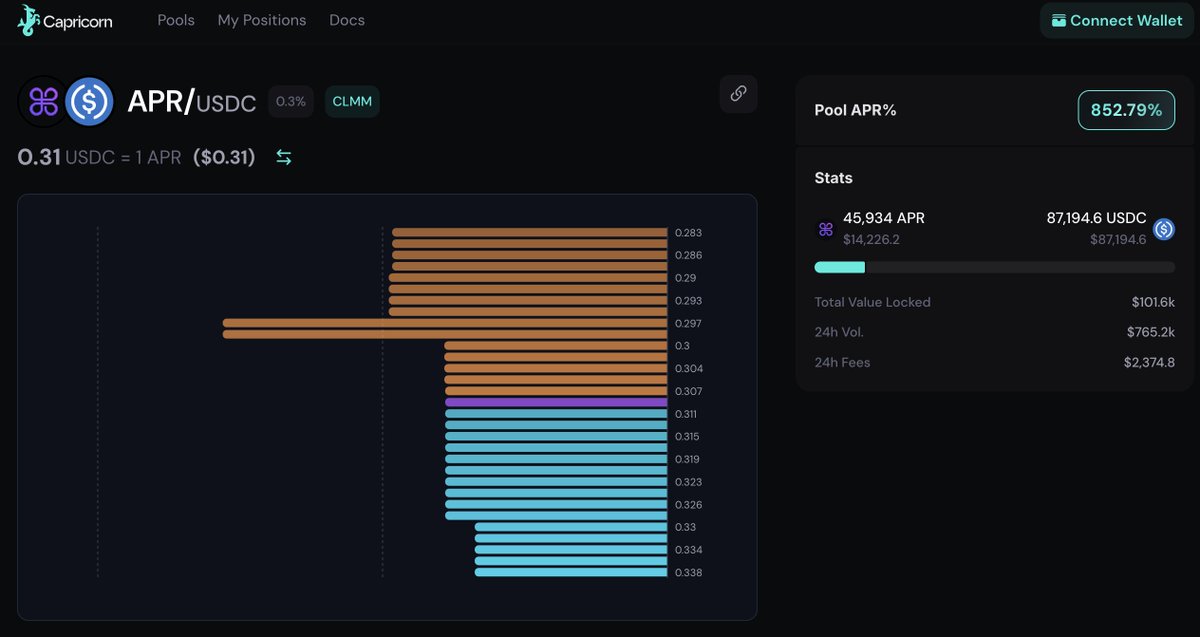Click the longest orange bar at 0.297
The height and width of the screenshot is (637, 1200).
point(445,323)
